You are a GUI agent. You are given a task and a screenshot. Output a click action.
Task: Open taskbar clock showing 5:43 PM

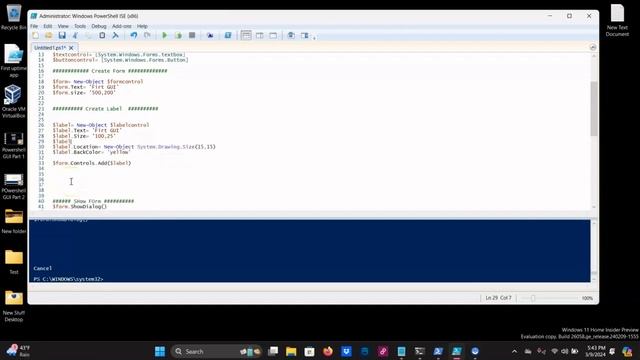(x=596, y=351)
